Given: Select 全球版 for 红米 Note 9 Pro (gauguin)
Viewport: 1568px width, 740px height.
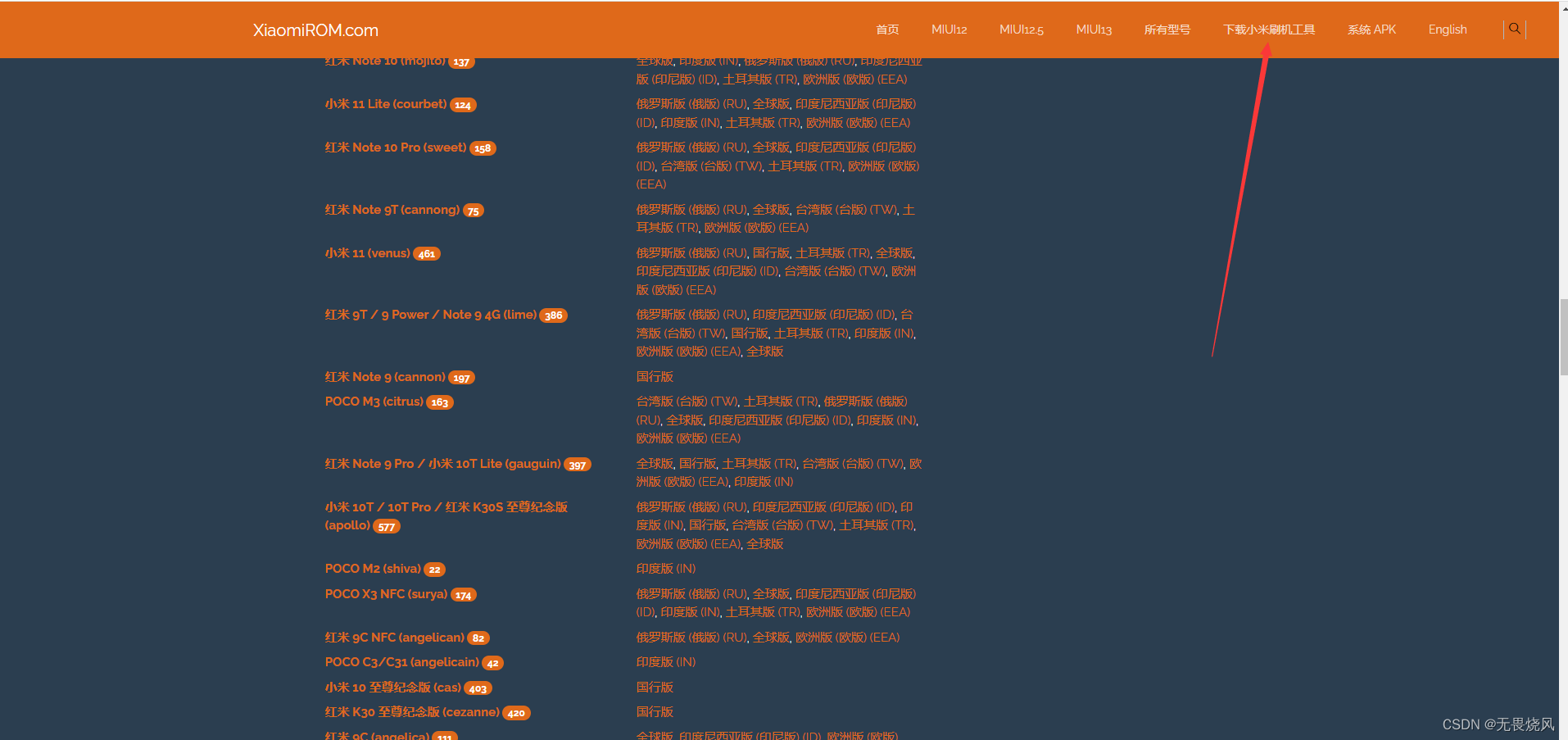Looking at the screenshot, I should pyautogui.click(x=655, y=464).
